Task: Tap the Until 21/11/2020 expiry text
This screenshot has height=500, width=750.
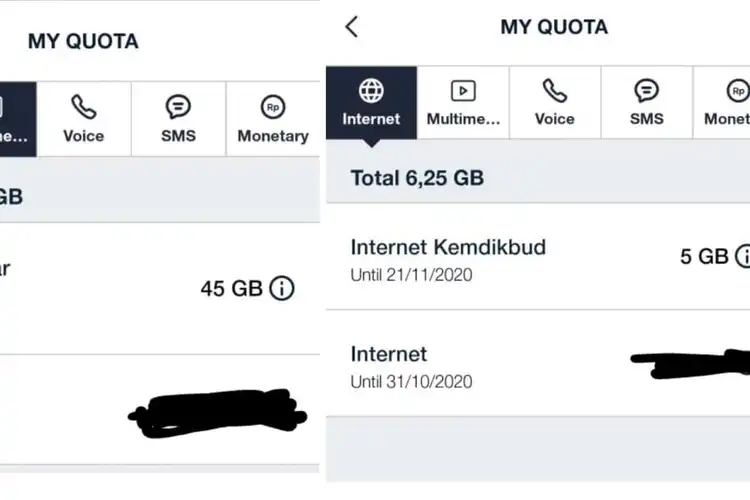Action: pyautogui.click(x=411, y=275)
